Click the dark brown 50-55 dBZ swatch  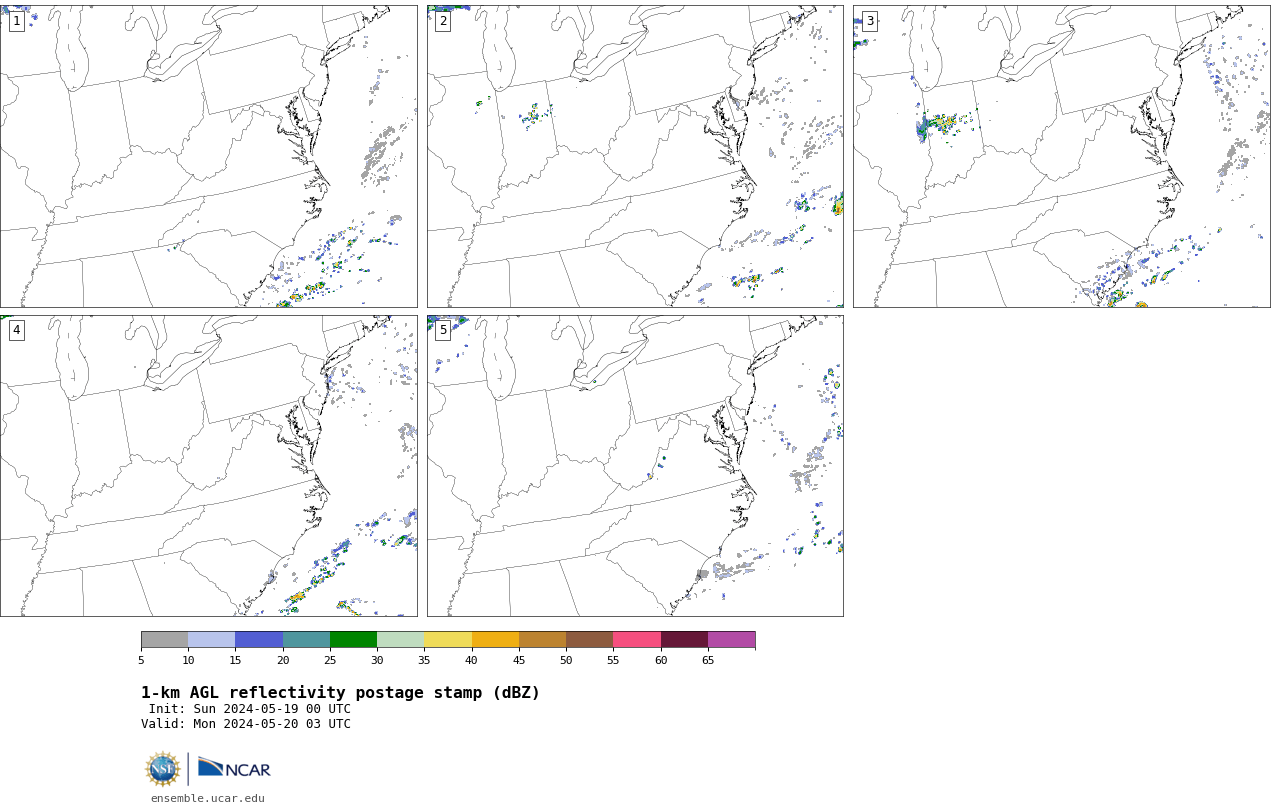(x=589, y=640)
